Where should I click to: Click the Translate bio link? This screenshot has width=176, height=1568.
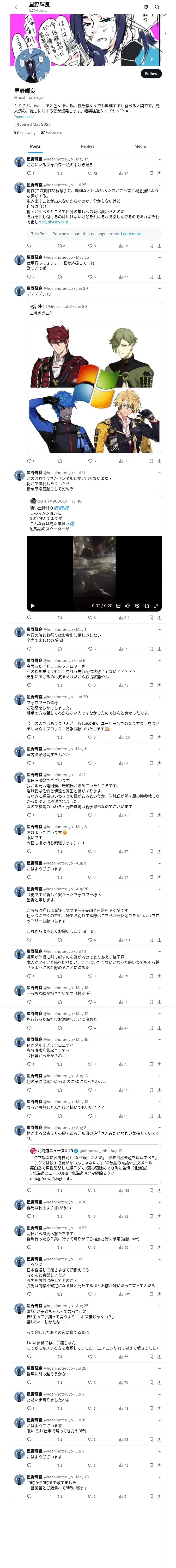(x=24, y=117)
